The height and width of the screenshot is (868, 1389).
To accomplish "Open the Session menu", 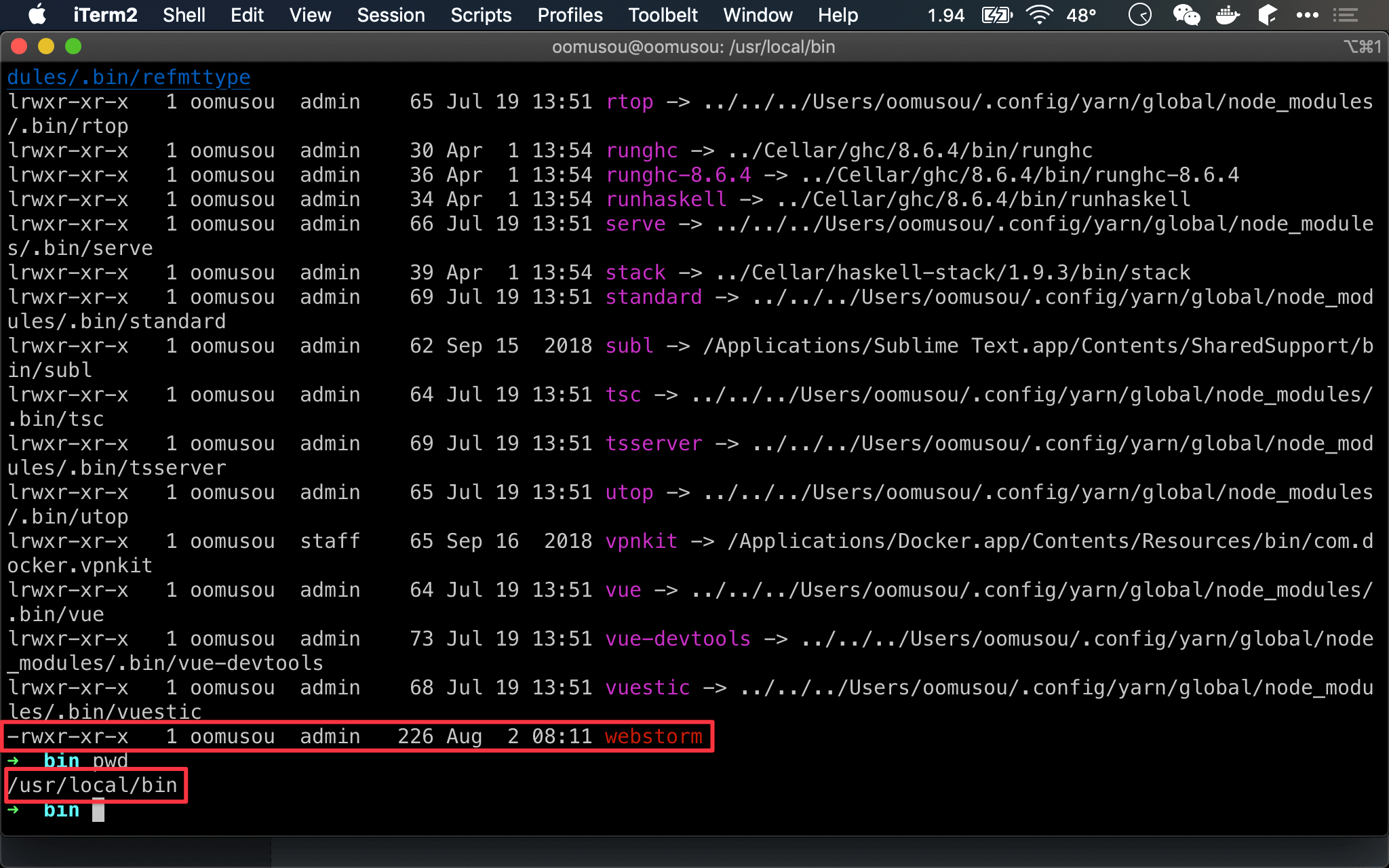I will click(391, 15).
